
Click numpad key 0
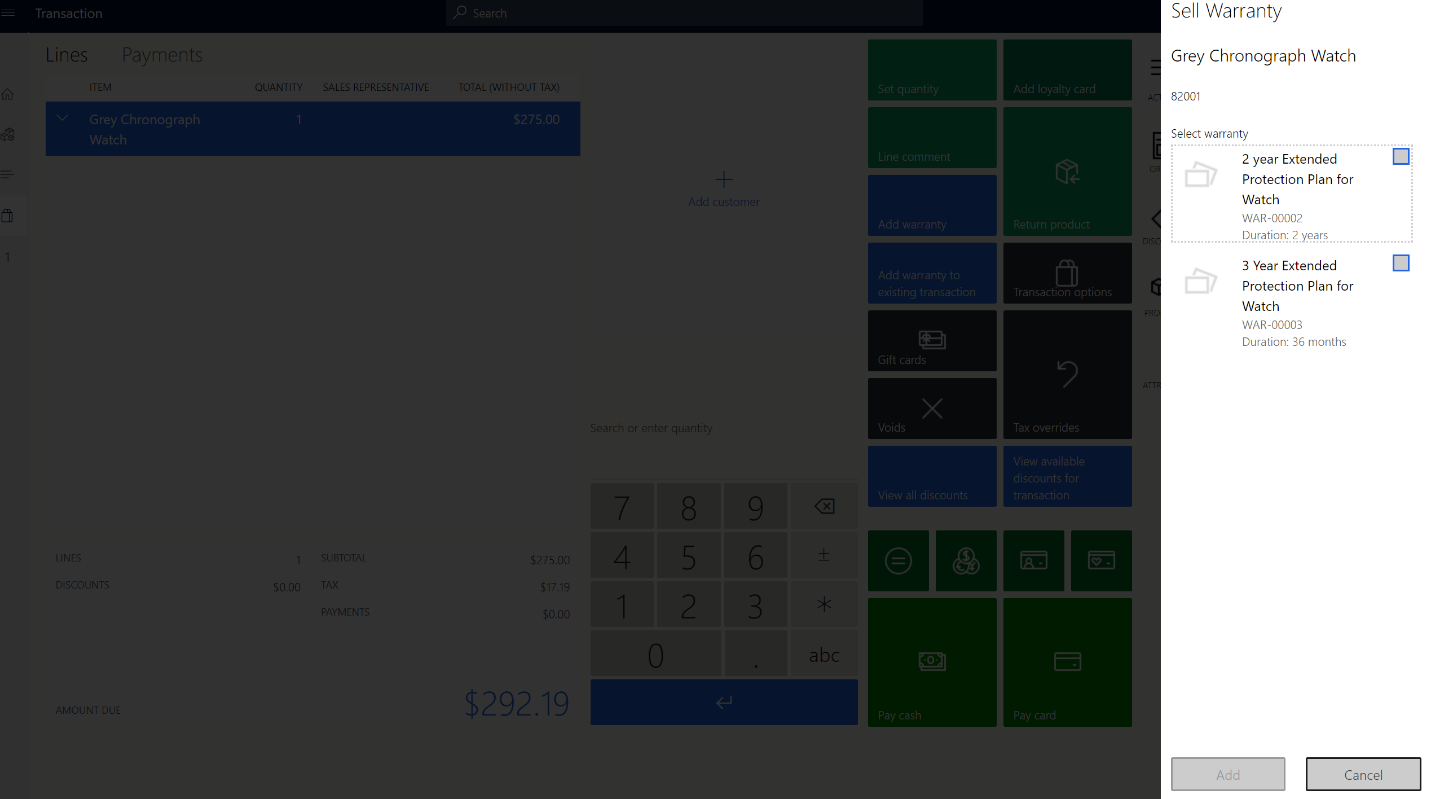(656, 654)
